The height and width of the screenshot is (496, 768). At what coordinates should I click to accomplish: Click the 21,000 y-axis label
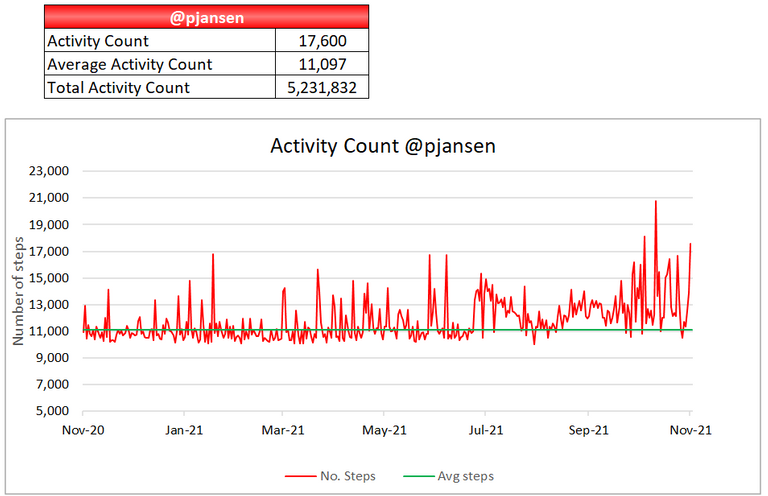tap(49, 198)
